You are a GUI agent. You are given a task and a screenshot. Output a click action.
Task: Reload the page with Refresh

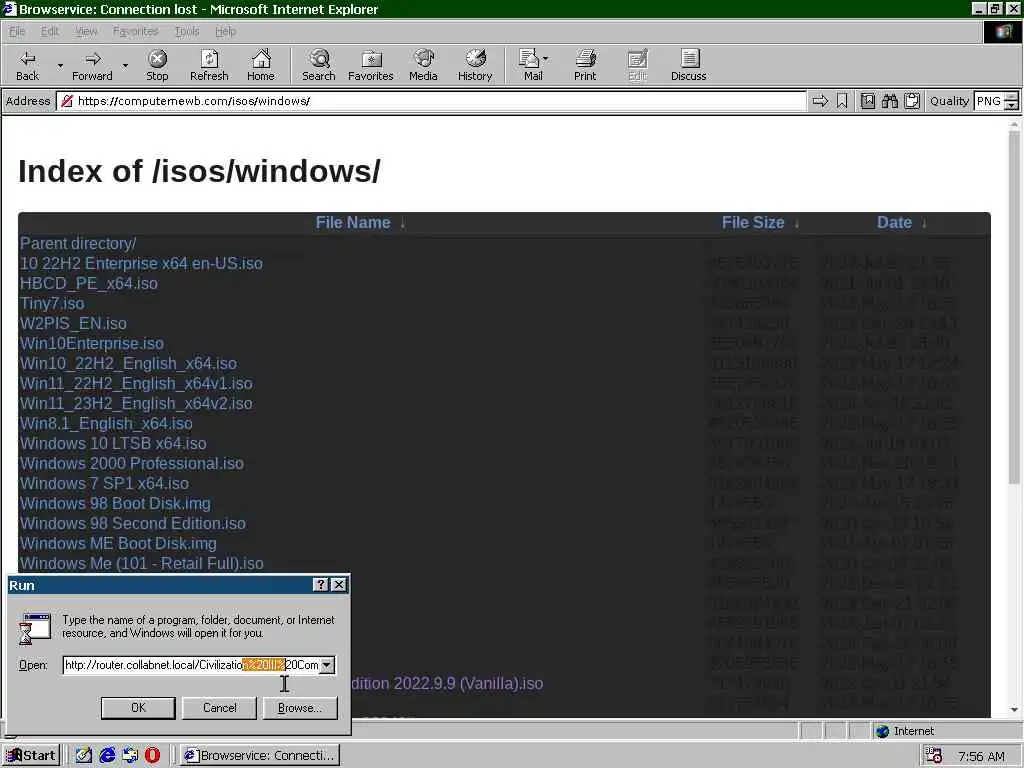click(209, 65)
